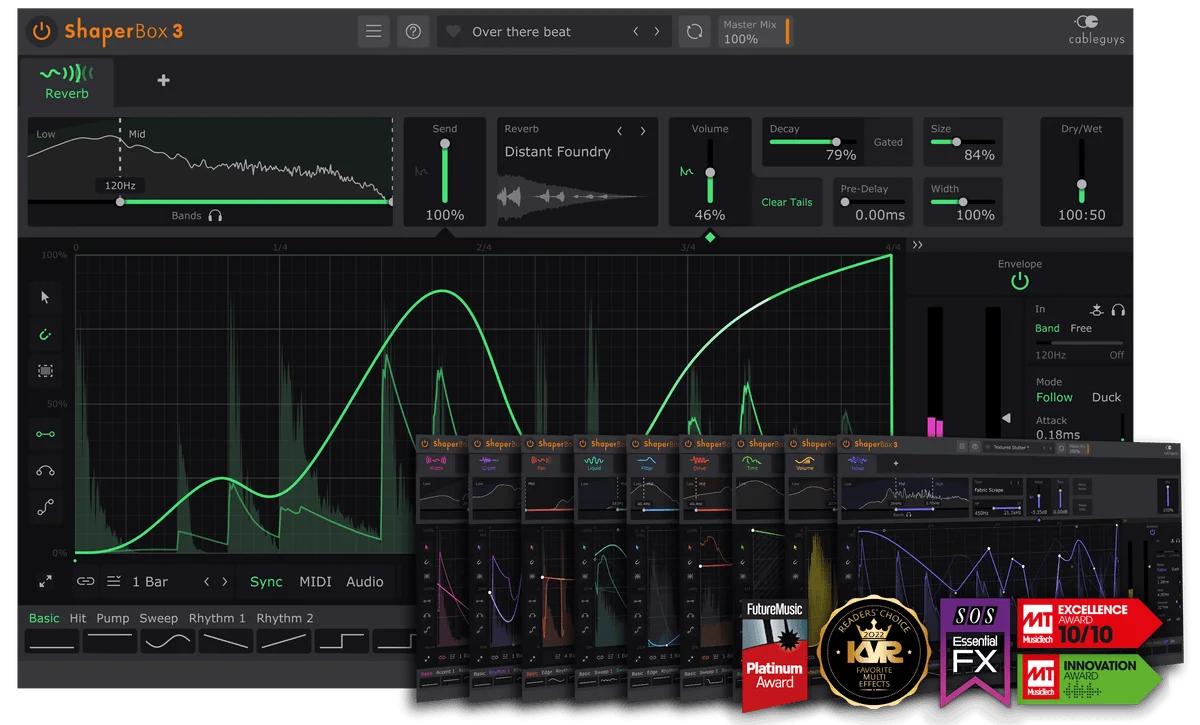1200x725 pixels.
Task: Select previous reverb type arrow
Action: [620, 131]
